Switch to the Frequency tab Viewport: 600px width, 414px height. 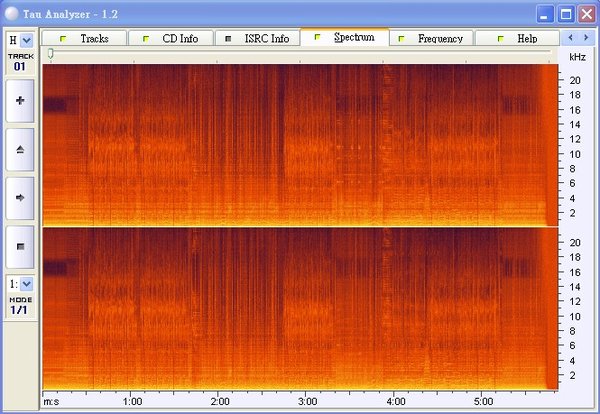431,38
